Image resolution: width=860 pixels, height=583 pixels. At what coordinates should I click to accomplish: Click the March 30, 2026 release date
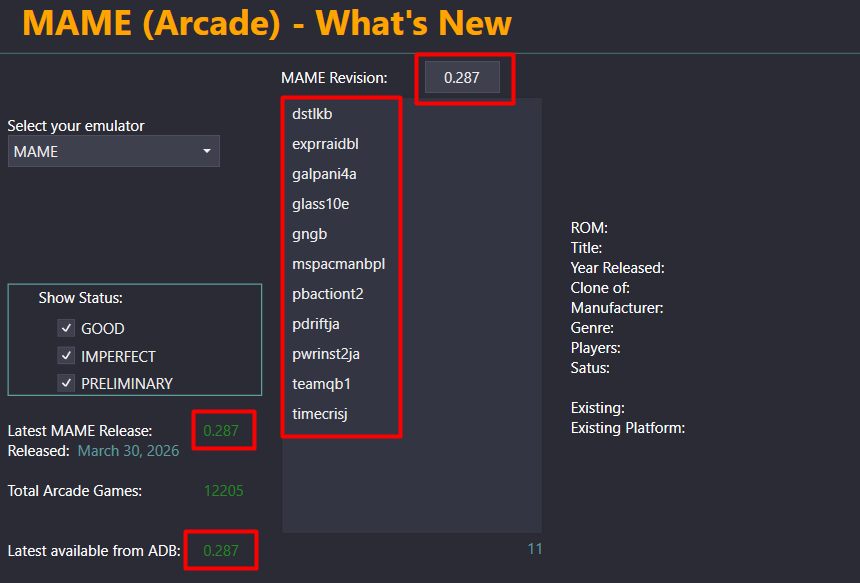[128, 451]
